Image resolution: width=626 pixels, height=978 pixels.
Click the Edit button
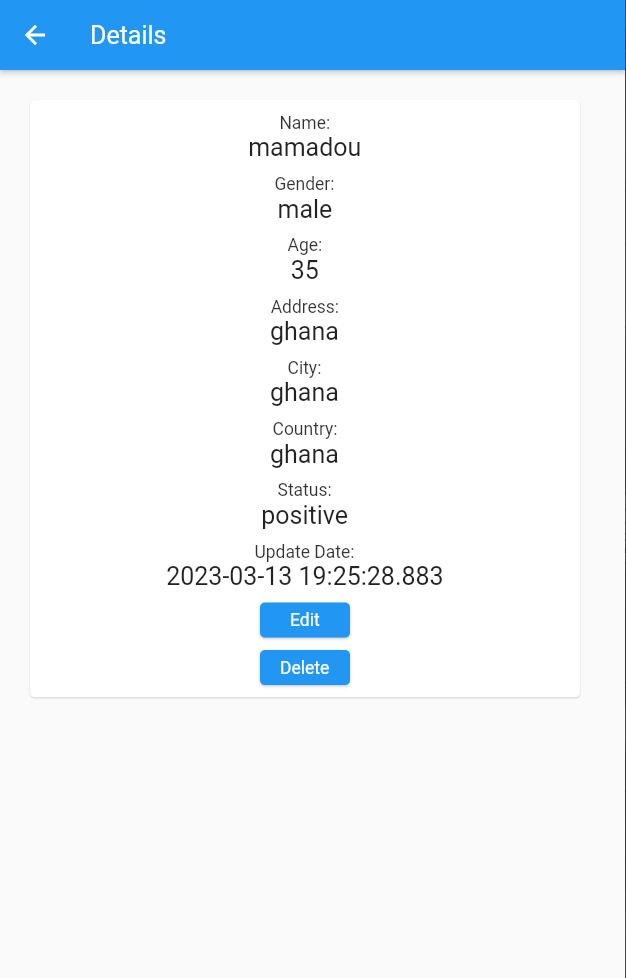tap(304, 620)
